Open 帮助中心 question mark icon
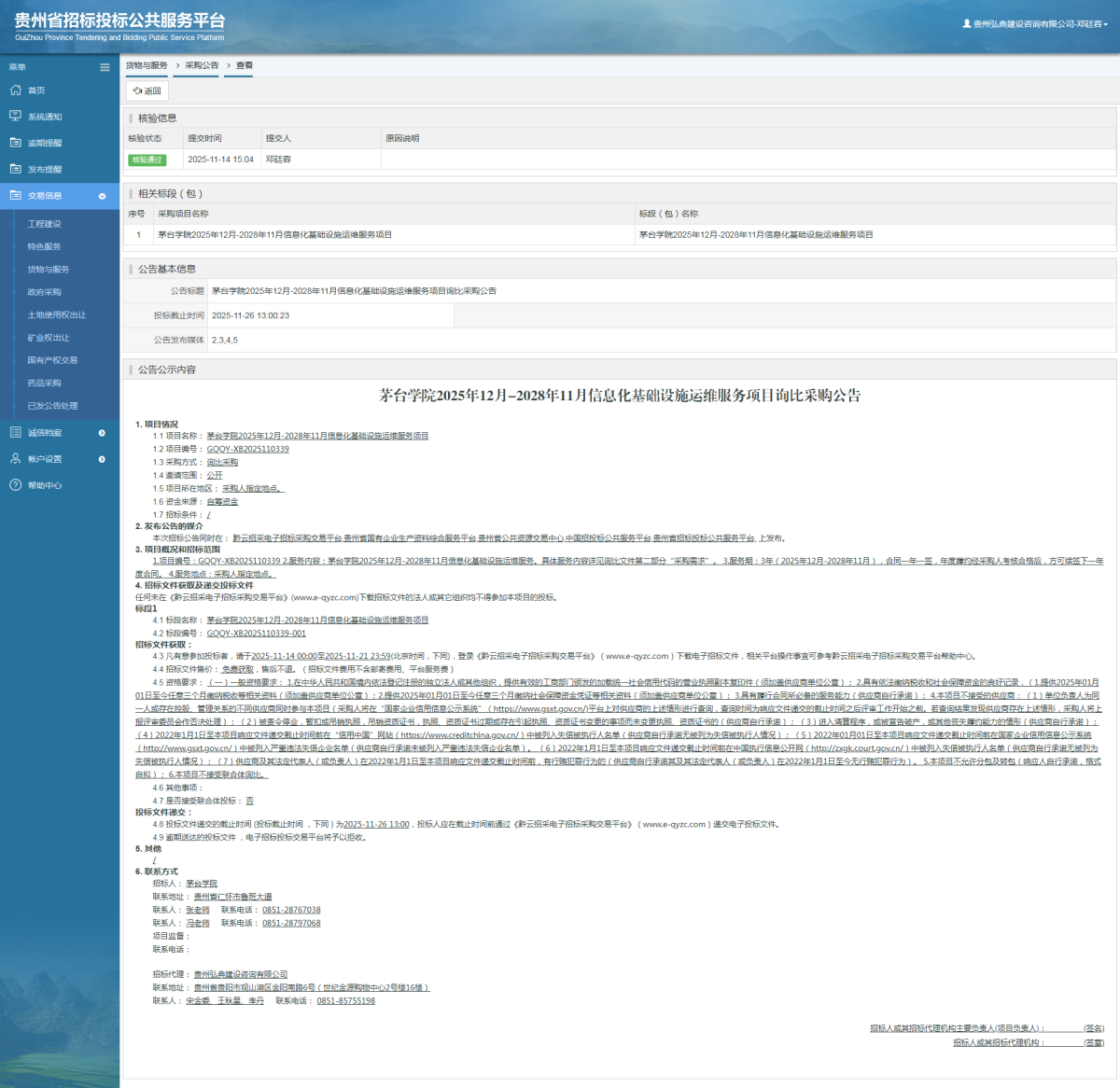This screenshot has height=1088, width=1120. pos(15,485)
